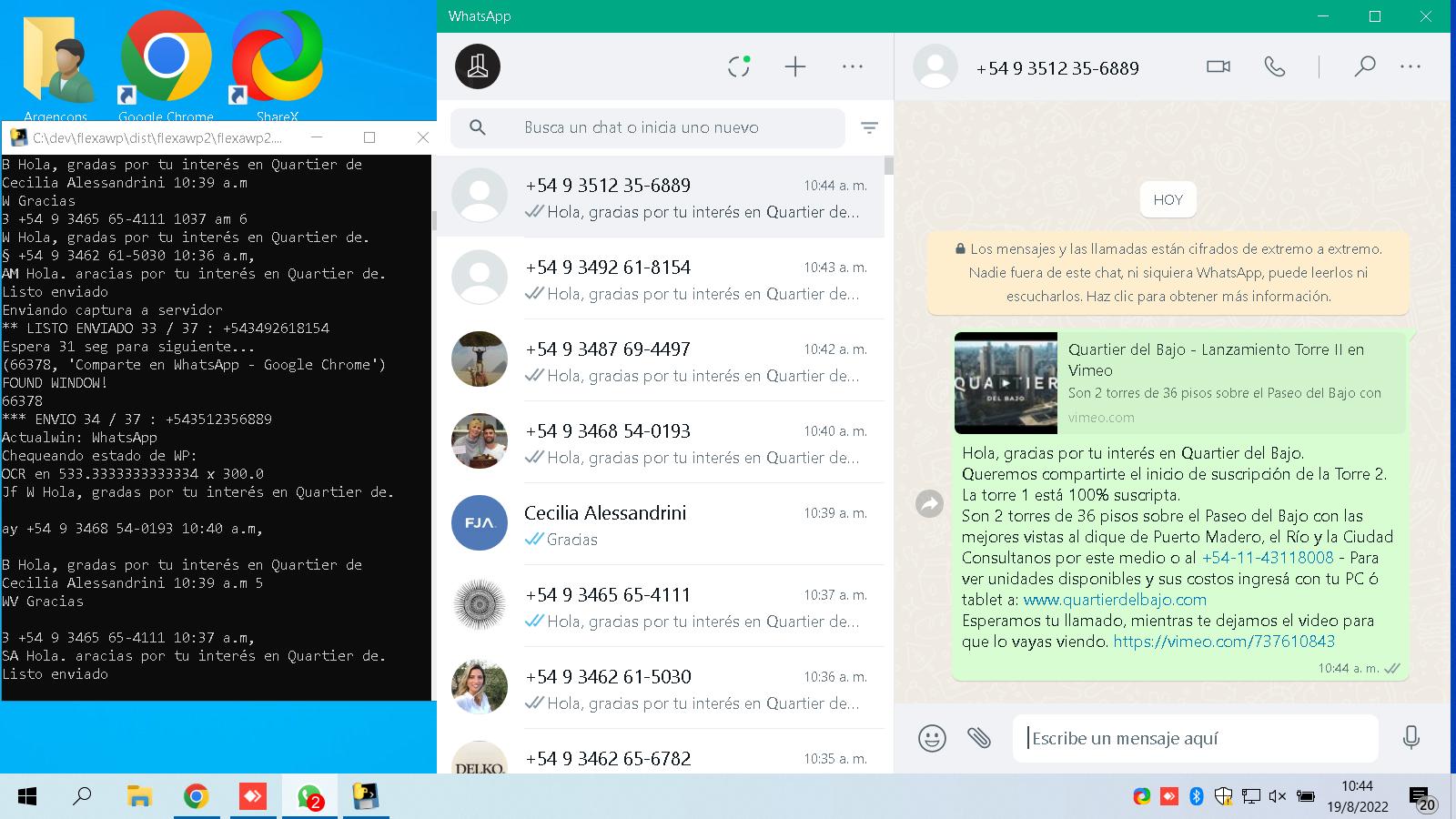Open contact name +54 9 3512 35-6889 header
Viewport: 1456px width, 819px height.
1057,68
